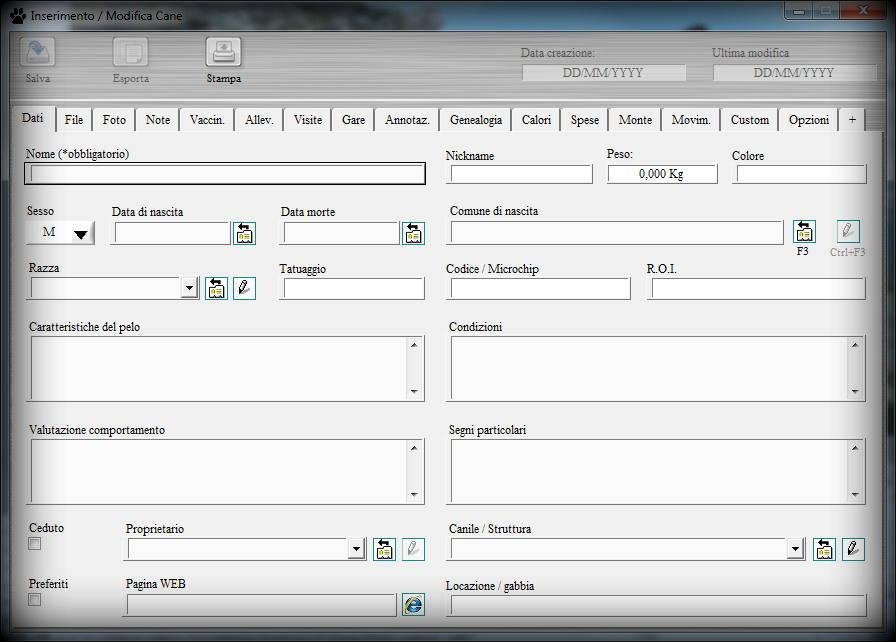Click the Valutazione comportamento text area

pyautogui.click(x=226, y=471)
